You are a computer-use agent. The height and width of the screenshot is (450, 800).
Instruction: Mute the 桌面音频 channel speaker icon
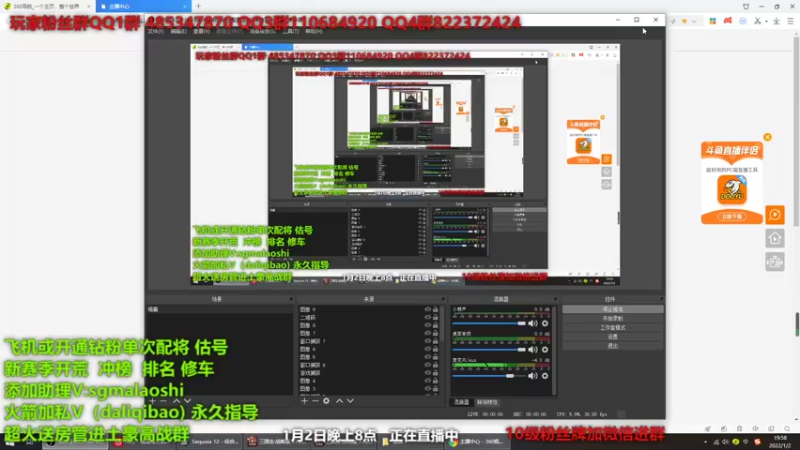coord(533,349)
